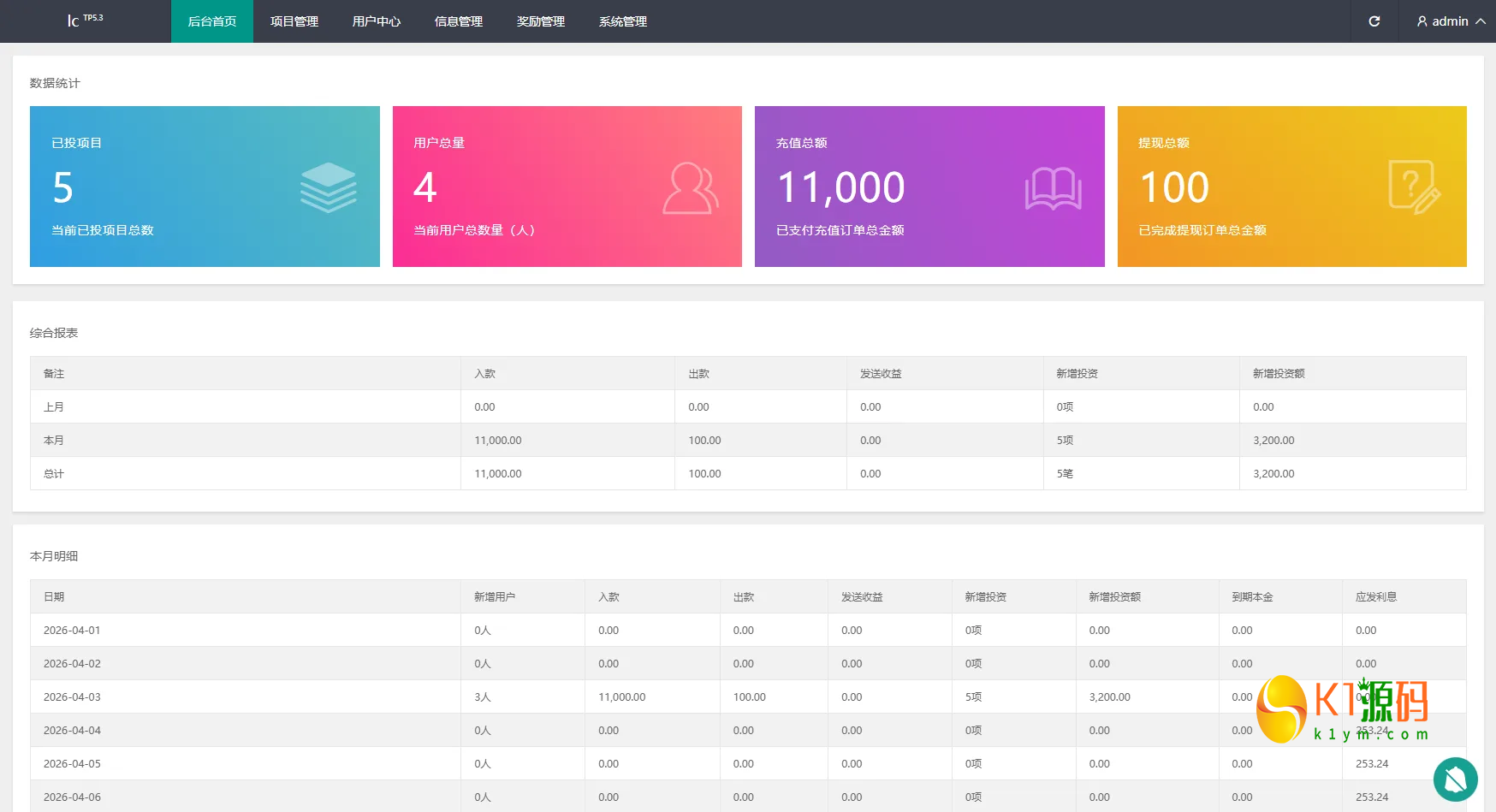This screenshot has height=812, width=1496.
Task: Click 总计 新增投资 value 5笔
Action: coord(1065,474)
